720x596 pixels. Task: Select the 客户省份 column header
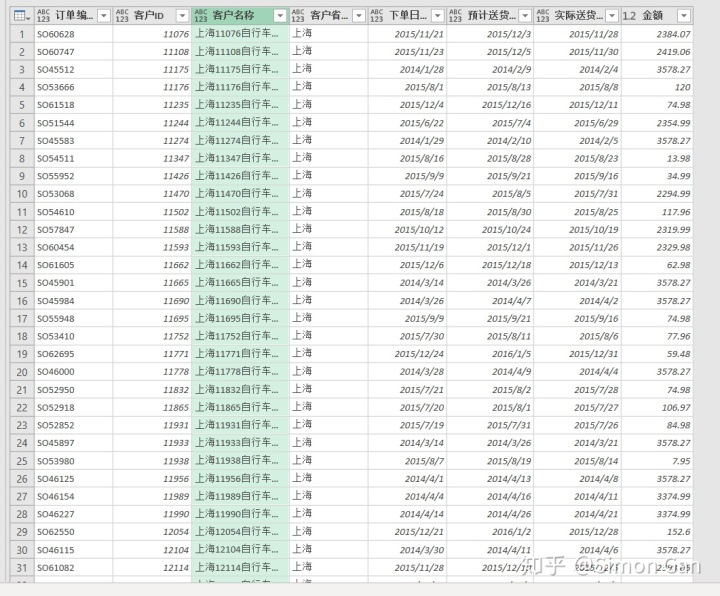[x=329, y=16]
